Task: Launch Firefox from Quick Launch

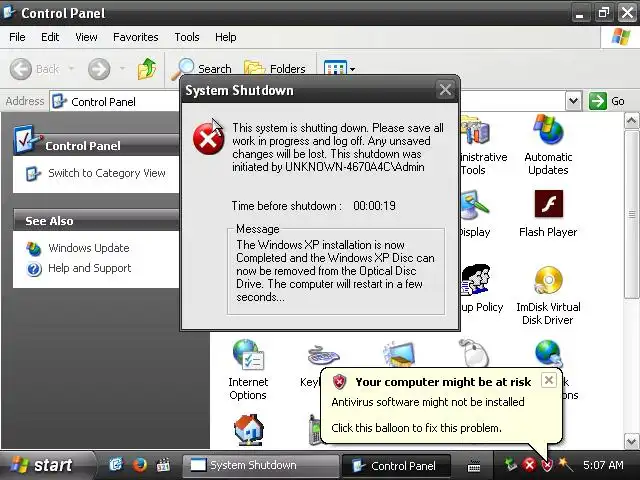Action: click(140, 464)
